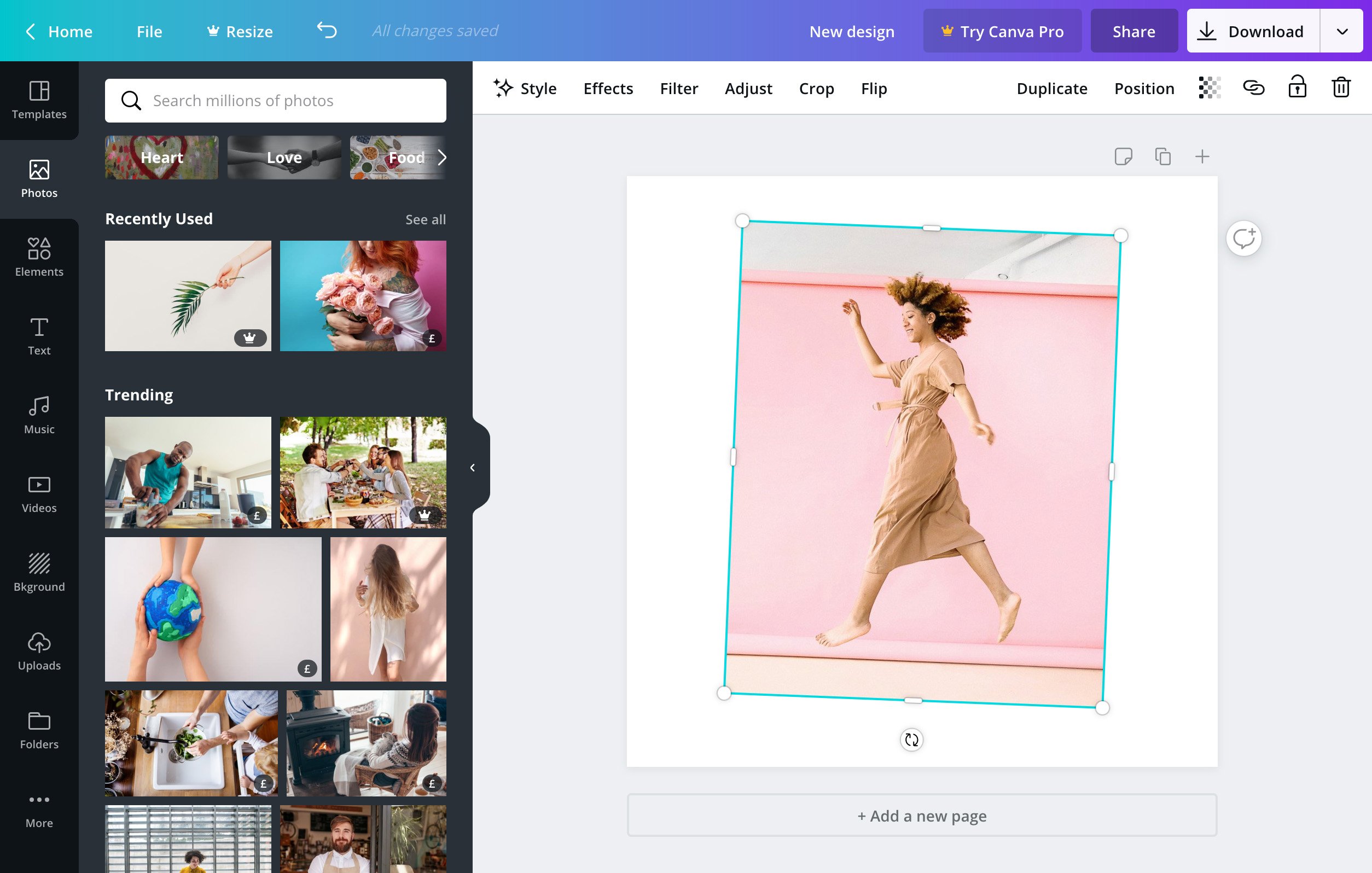Select the Crop tool

click(817, 88)
